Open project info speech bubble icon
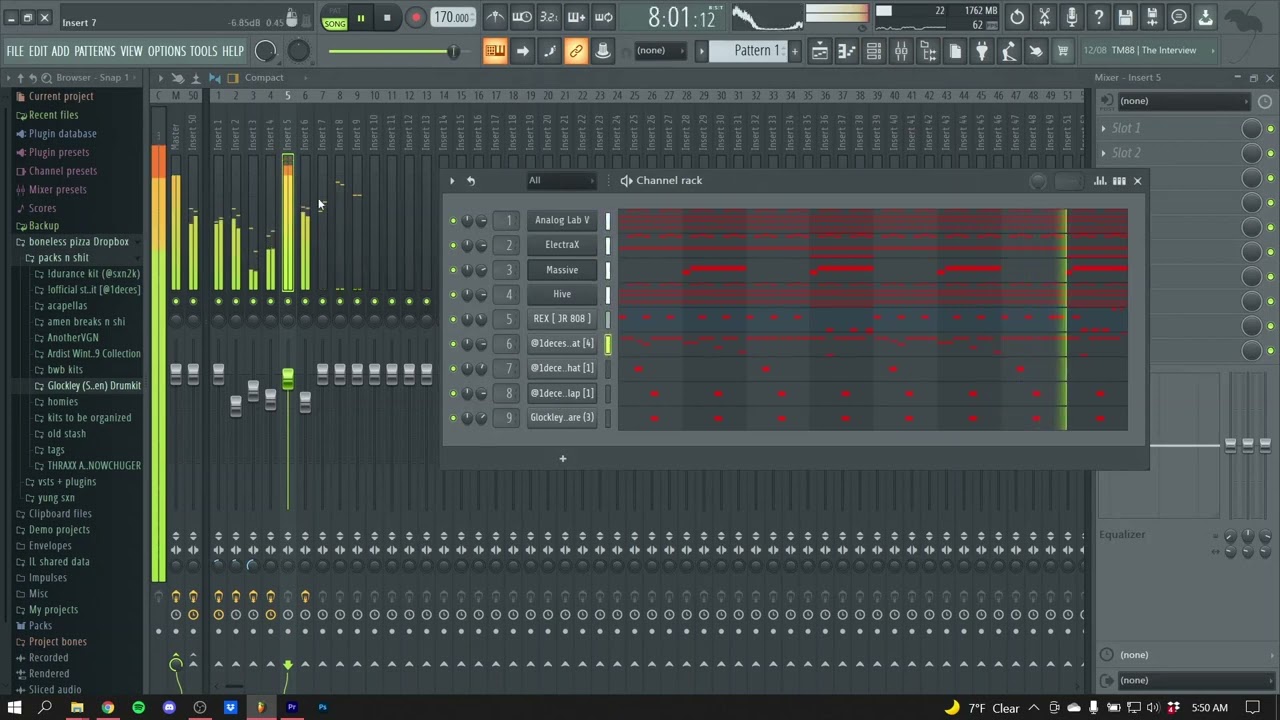Viewport: 1280px width, 720px height. (x=1179, y=17)
